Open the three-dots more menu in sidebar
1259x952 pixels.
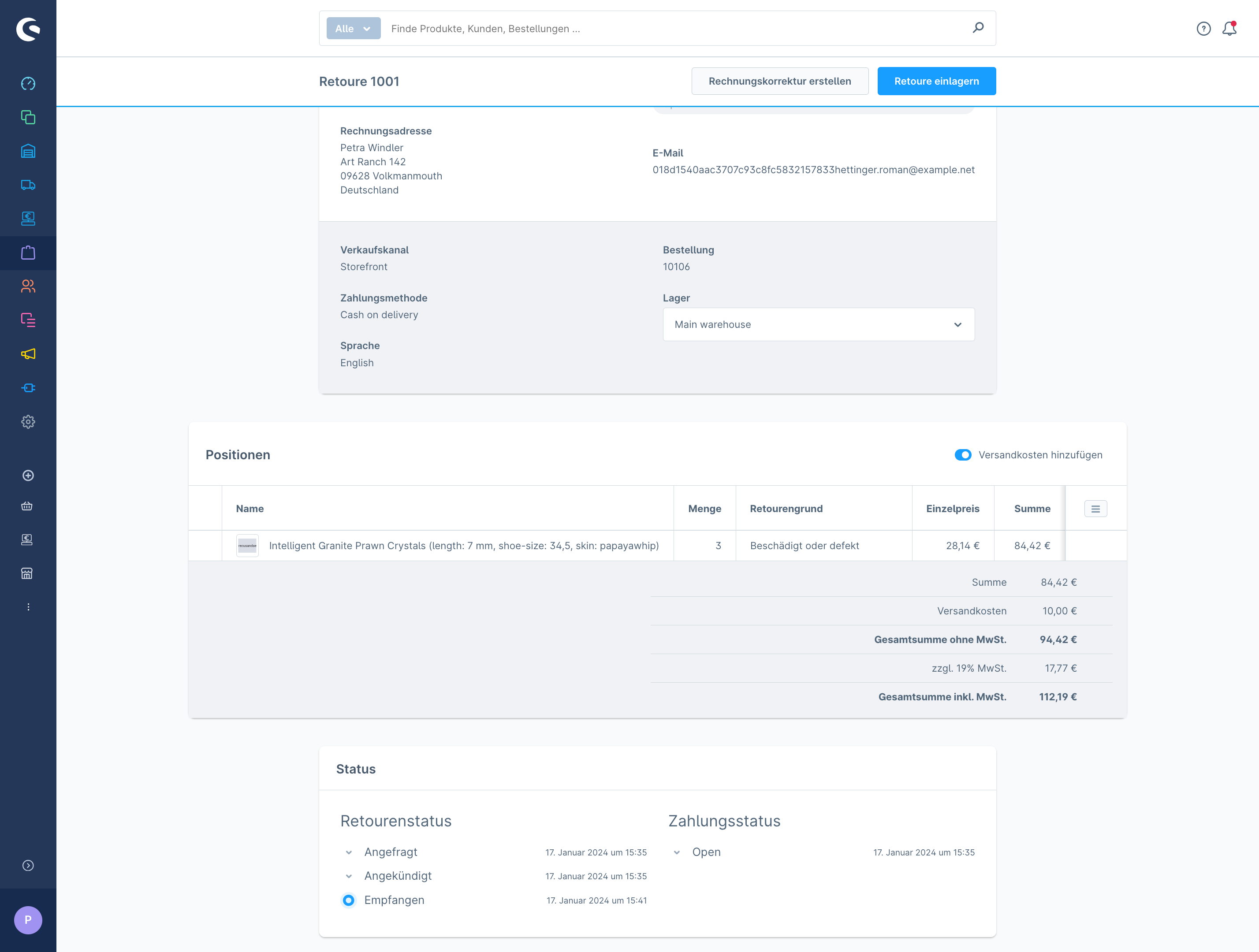point(28,606)
